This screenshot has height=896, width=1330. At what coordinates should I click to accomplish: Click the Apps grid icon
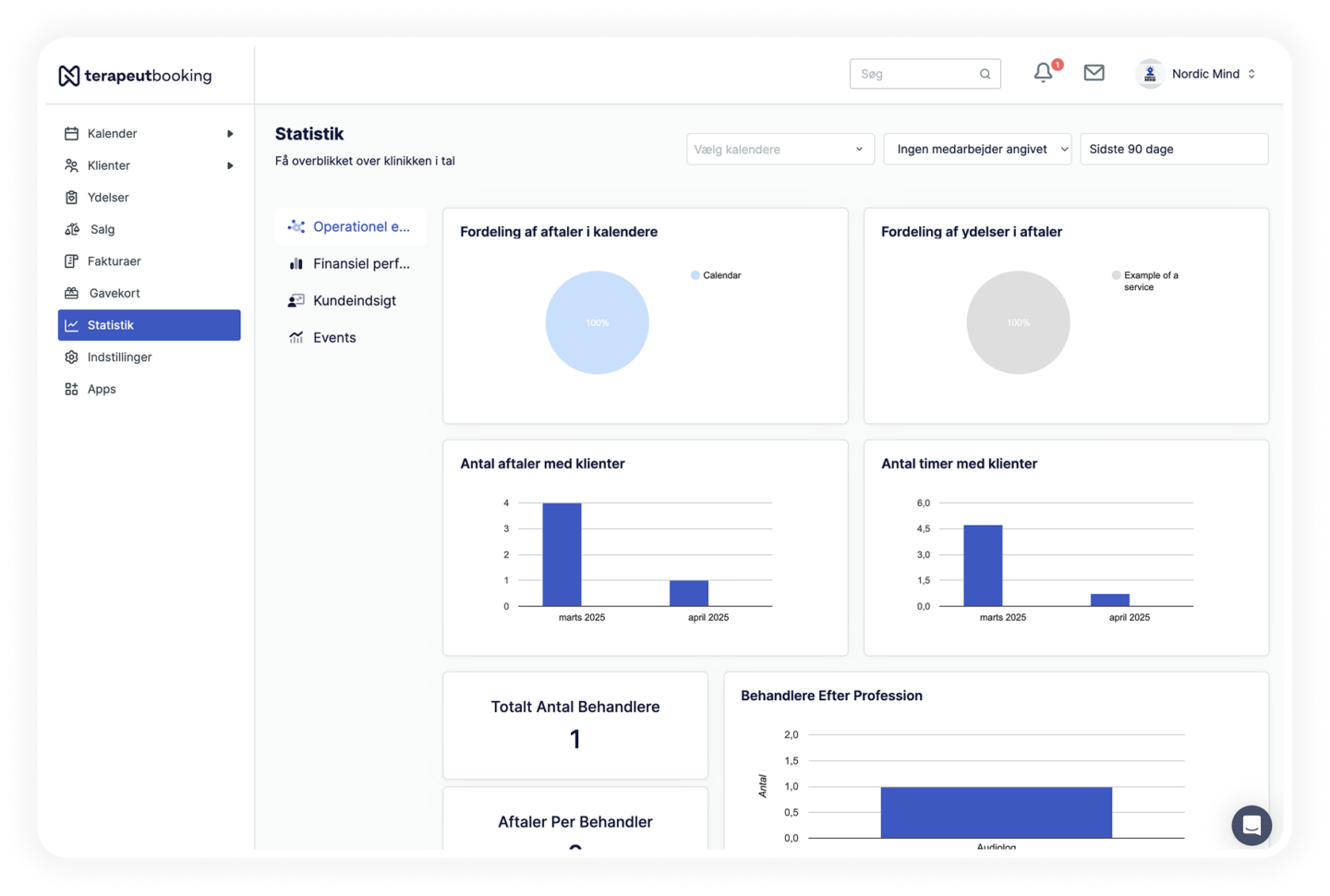pos(71,389)
